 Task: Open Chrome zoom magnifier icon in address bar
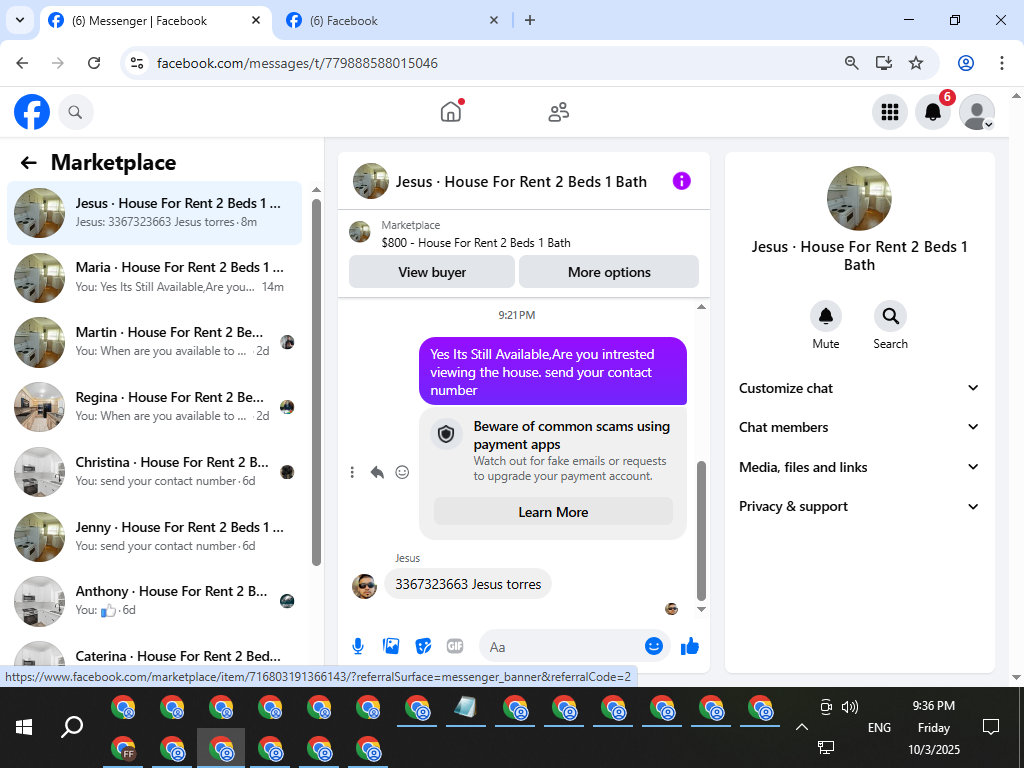click(x=852, y=63)
